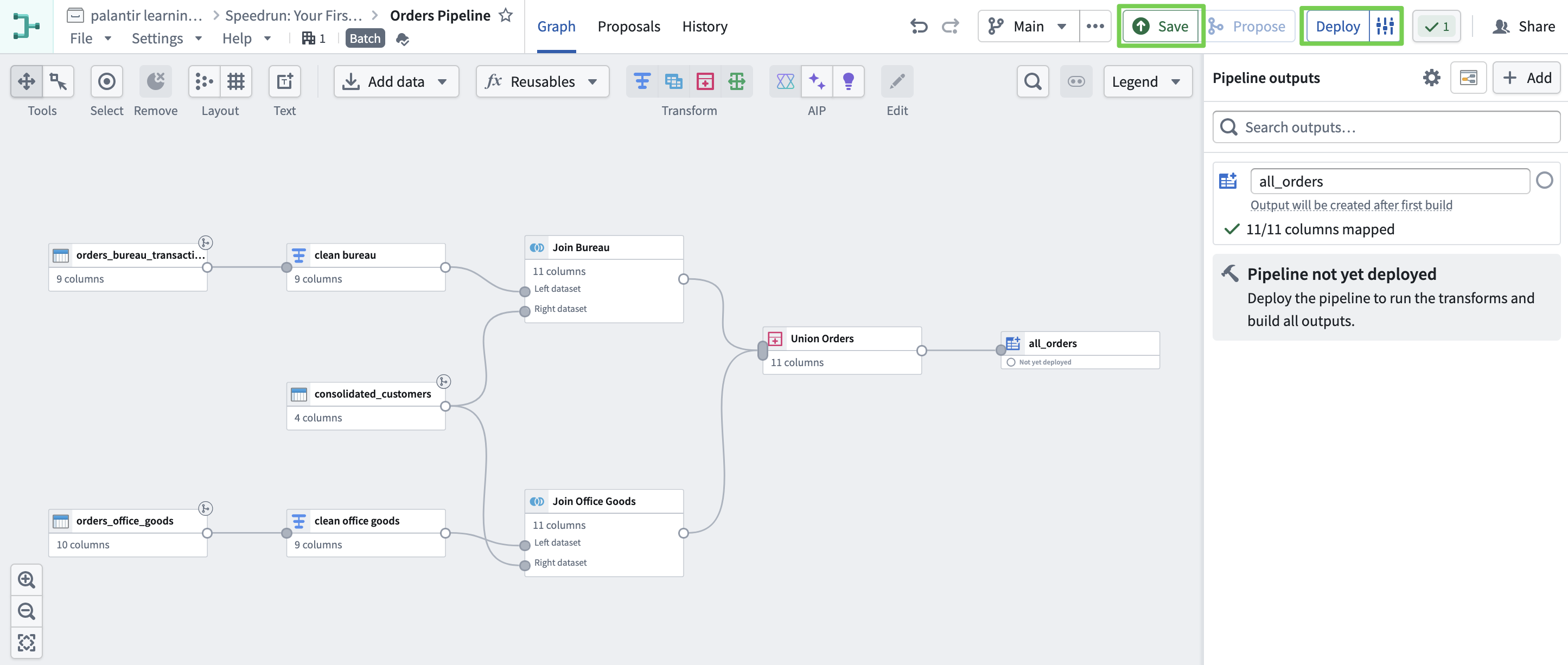Click the grid layout icon
Image resolution: width=1568 pixels, height=665 pixels.
click(x=235, y=81)
